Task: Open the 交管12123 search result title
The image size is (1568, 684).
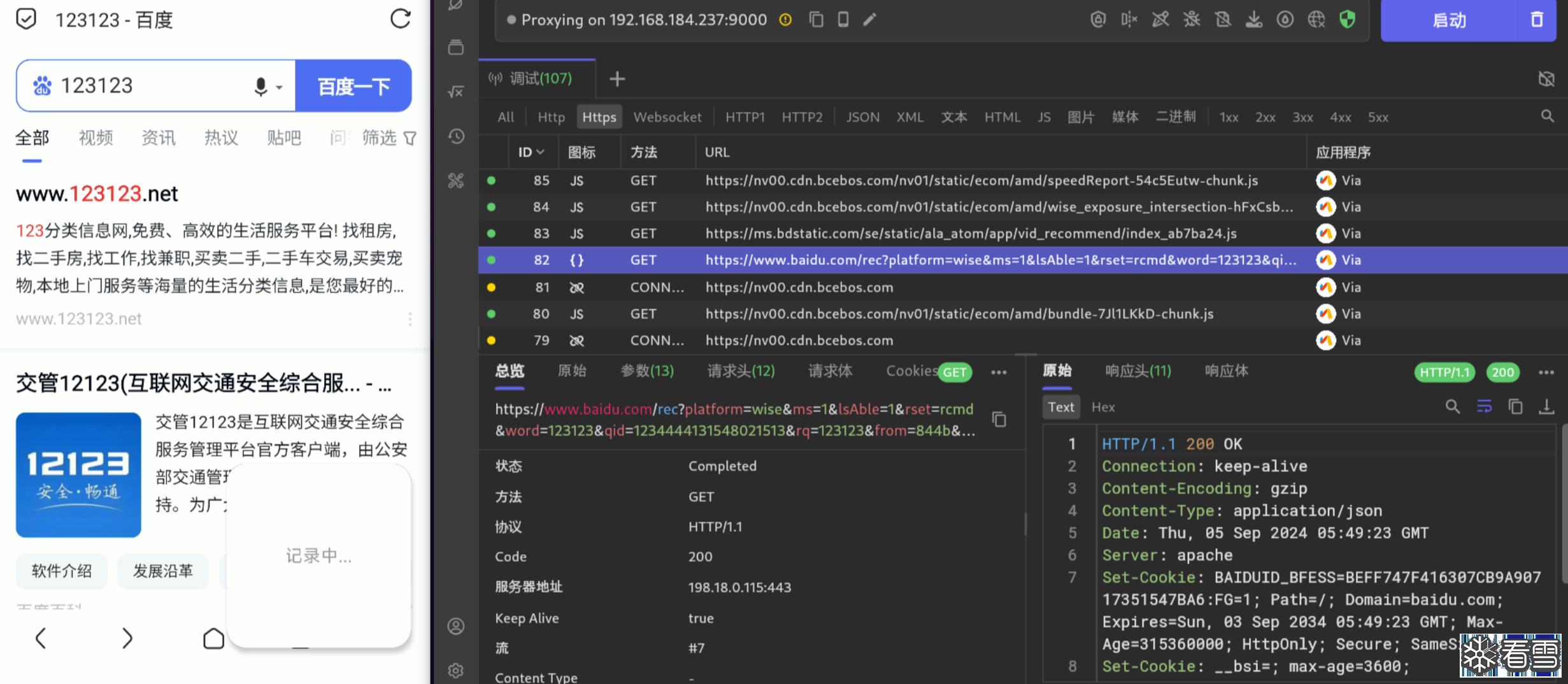Action: tap(204, 383)
